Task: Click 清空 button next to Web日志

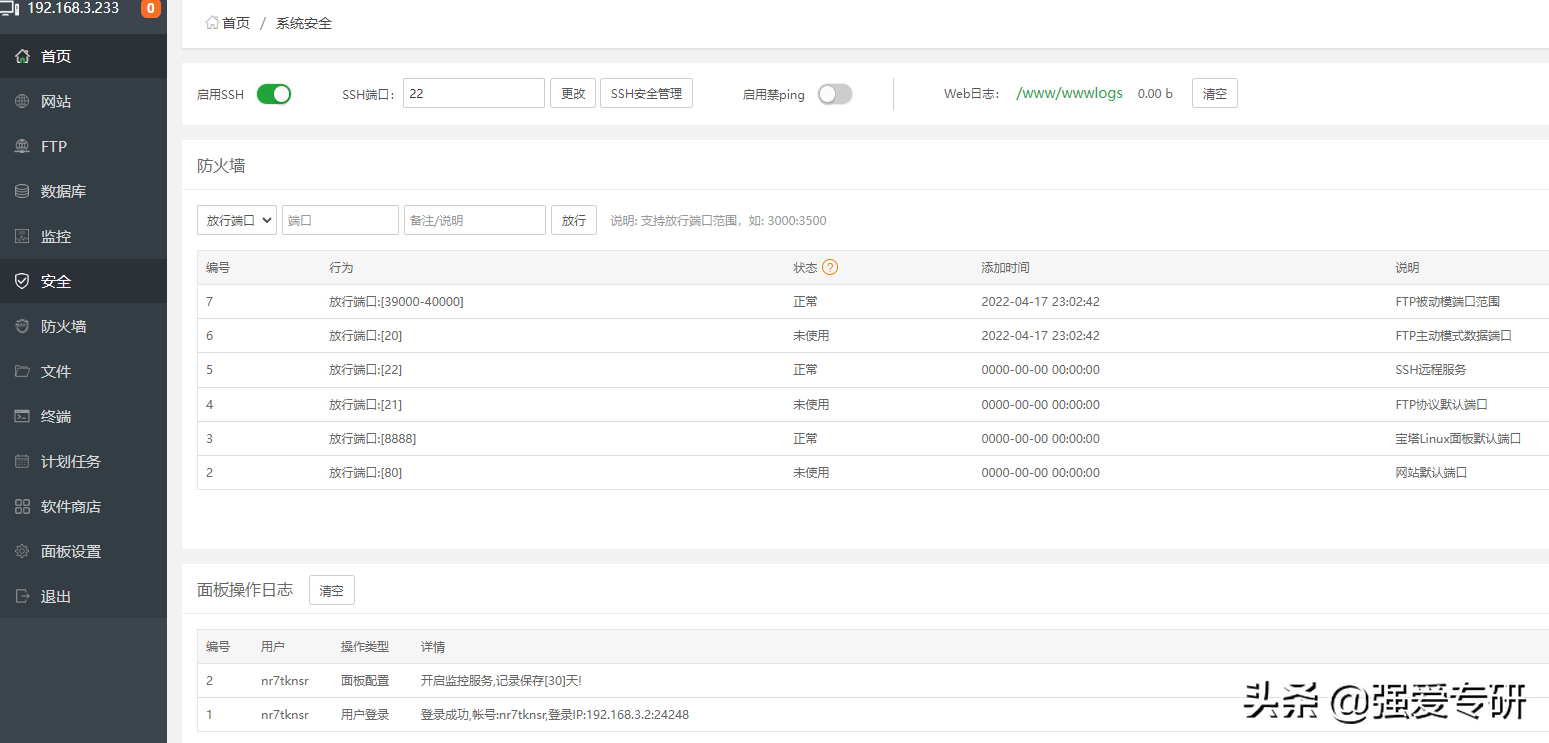Action: [x=1215, y=93]
